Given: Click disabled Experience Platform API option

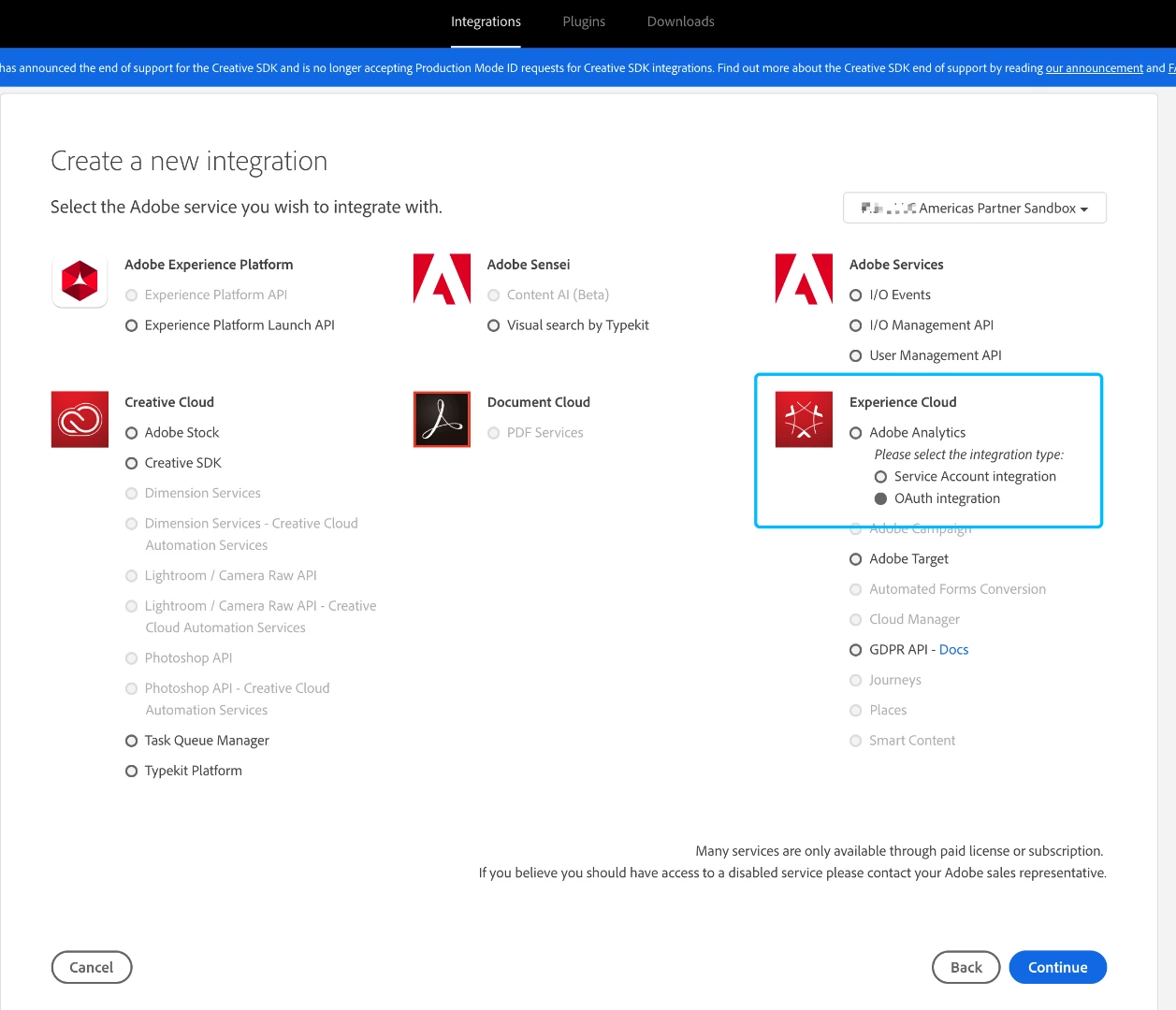Looking at the screenshot, I should coord(132,296).
